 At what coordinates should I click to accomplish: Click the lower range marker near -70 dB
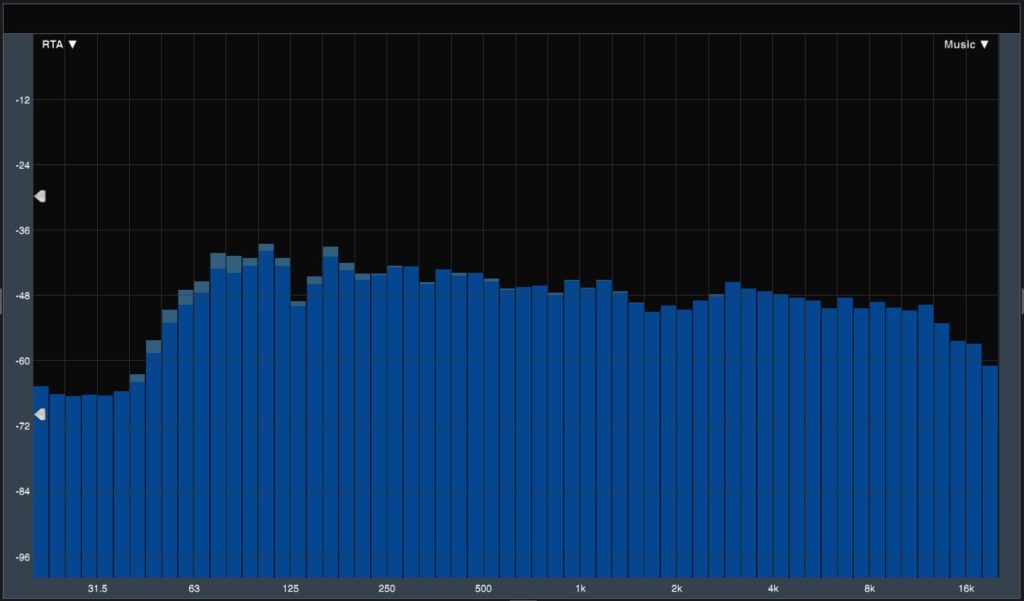(x=40, y=414)
